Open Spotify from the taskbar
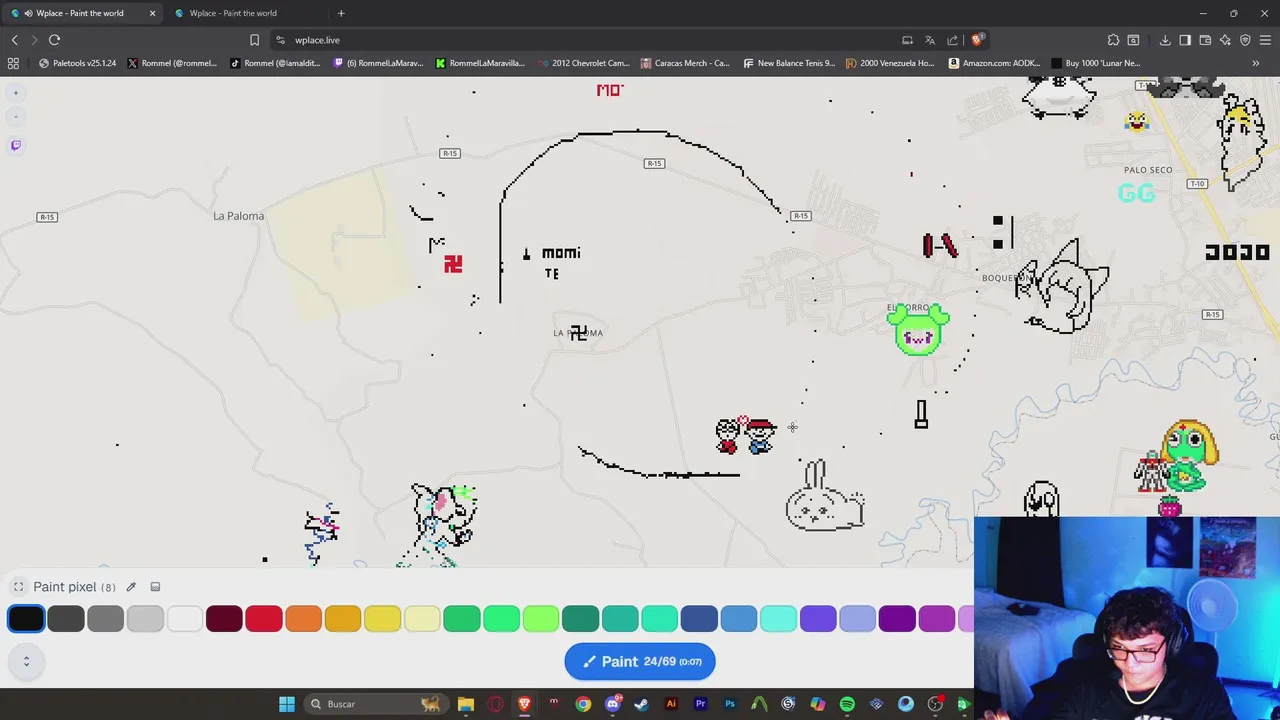This screenshot has width=1280, height=720. 847,704
